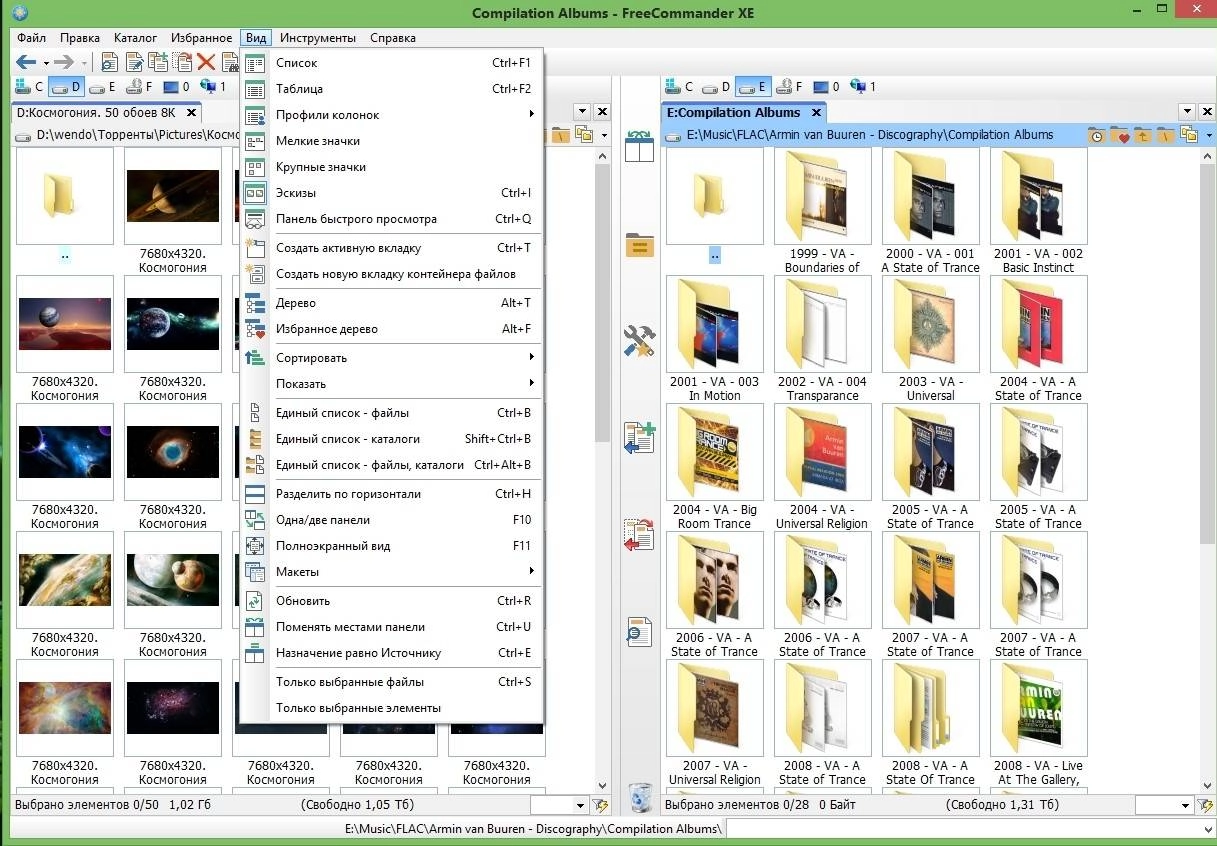Choose Обновить in the Вид menu
The width and height of the screenshot is (1217, 846).
(x=392, y=601)
